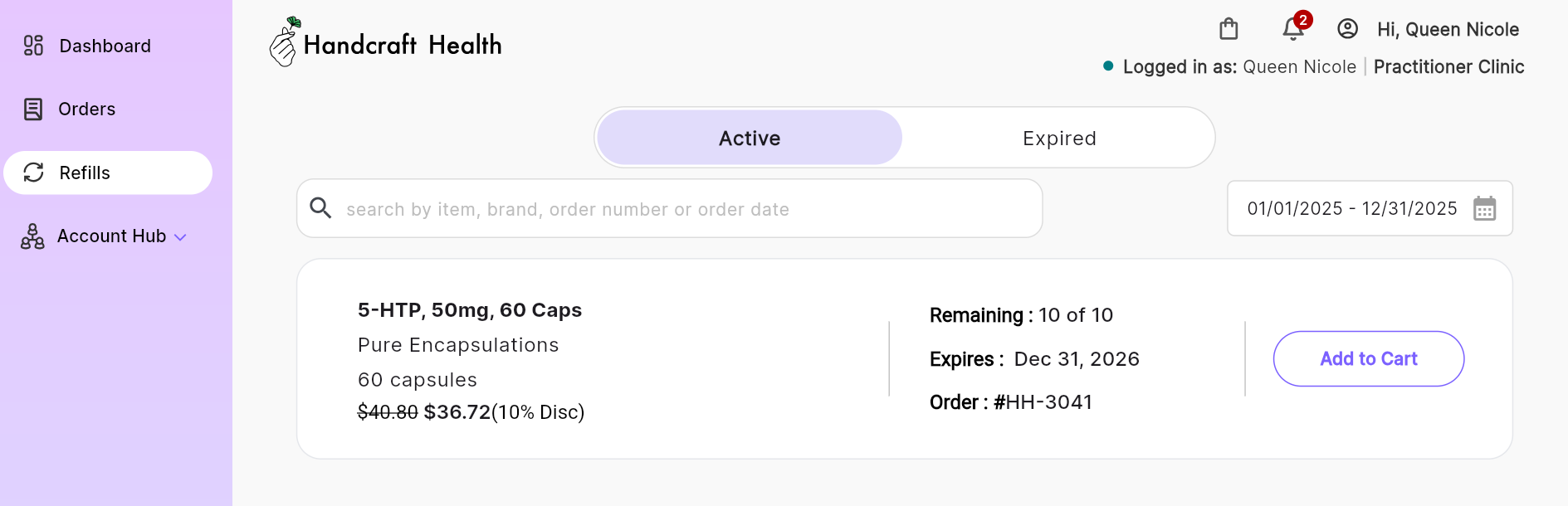Click the Refills circular arrows icon

[x=33, y=173]
